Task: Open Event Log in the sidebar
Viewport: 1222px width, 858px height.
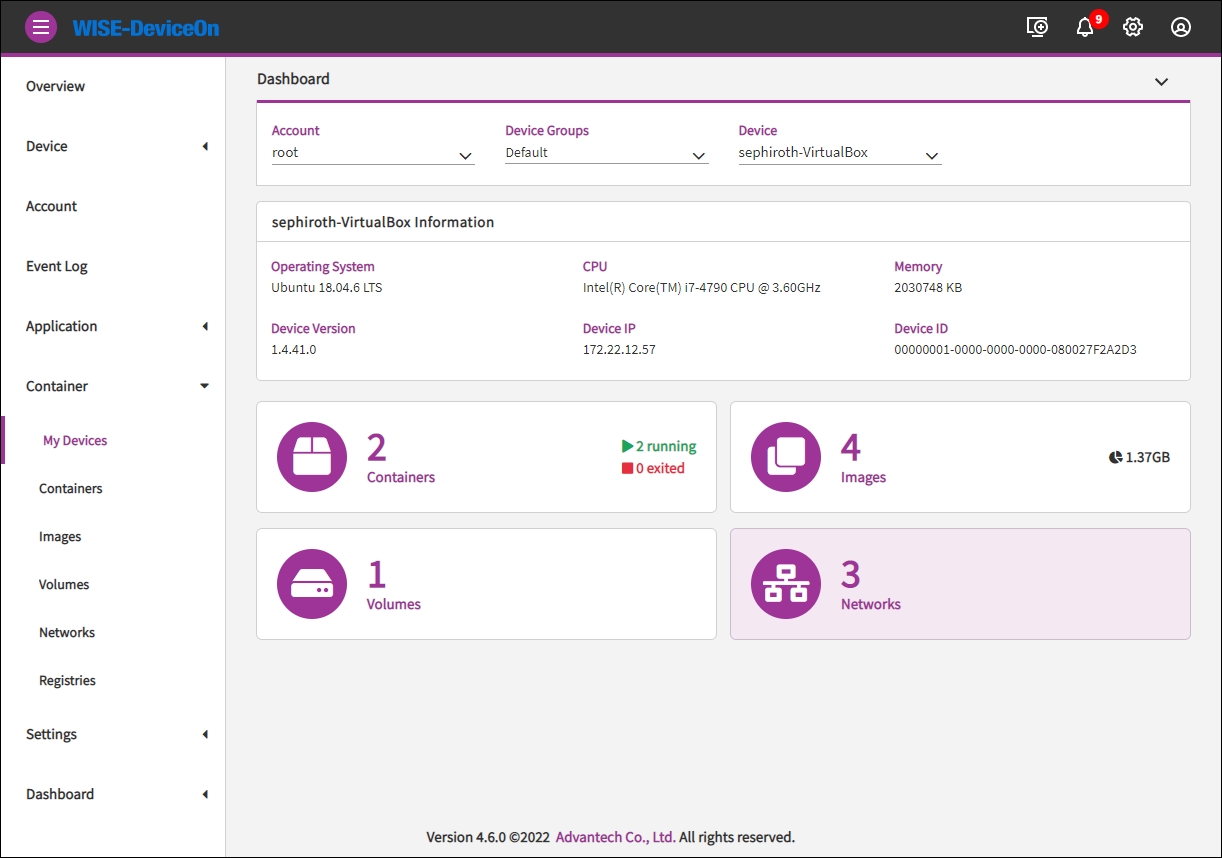Action: pyautogui.click(x=57, y=266)
